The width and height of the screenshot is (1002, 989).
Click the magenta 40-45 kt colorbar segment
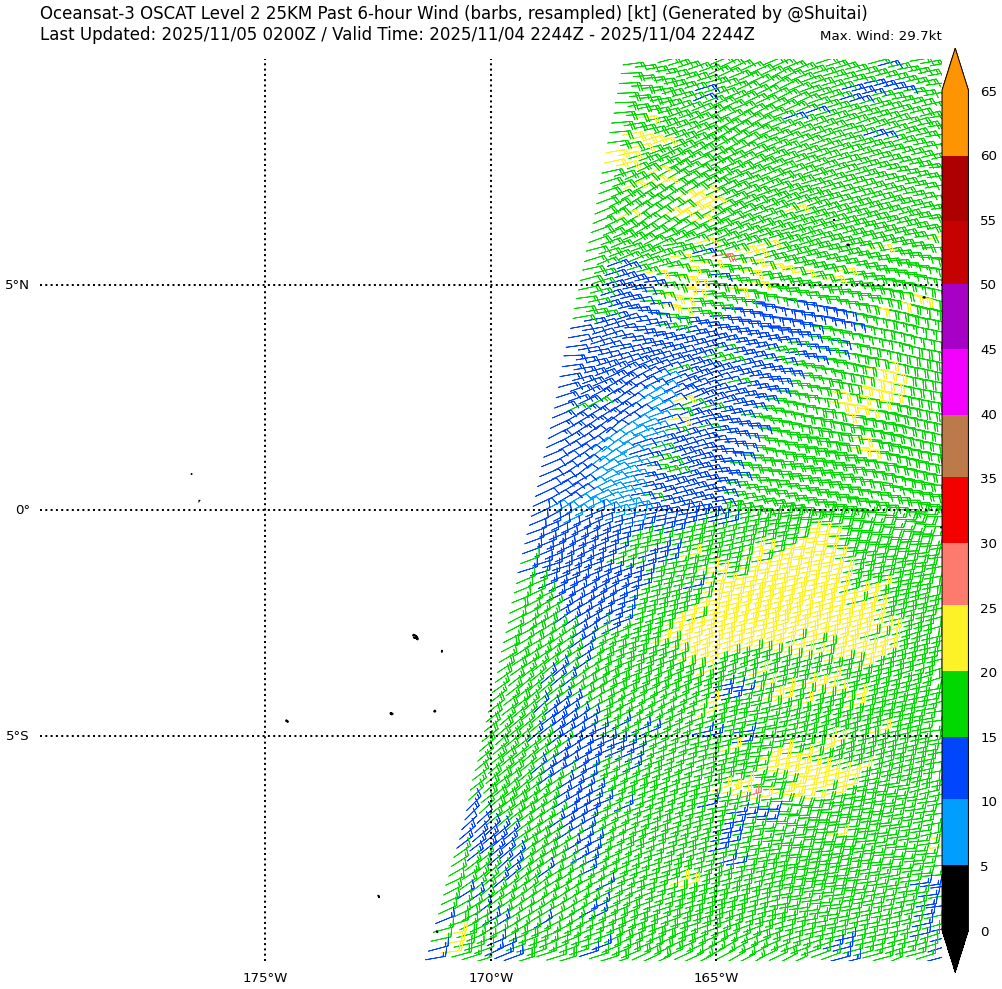955,382
